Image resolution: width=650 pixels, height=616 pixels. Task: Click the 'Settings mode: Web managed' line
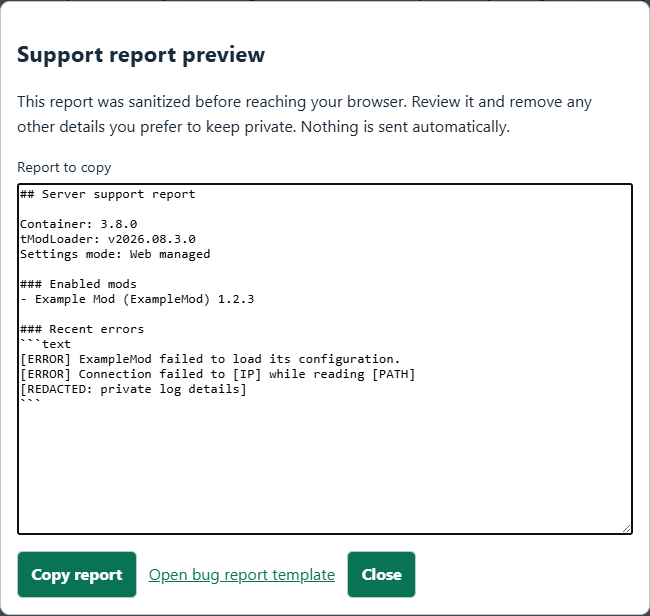click(115, 254)
